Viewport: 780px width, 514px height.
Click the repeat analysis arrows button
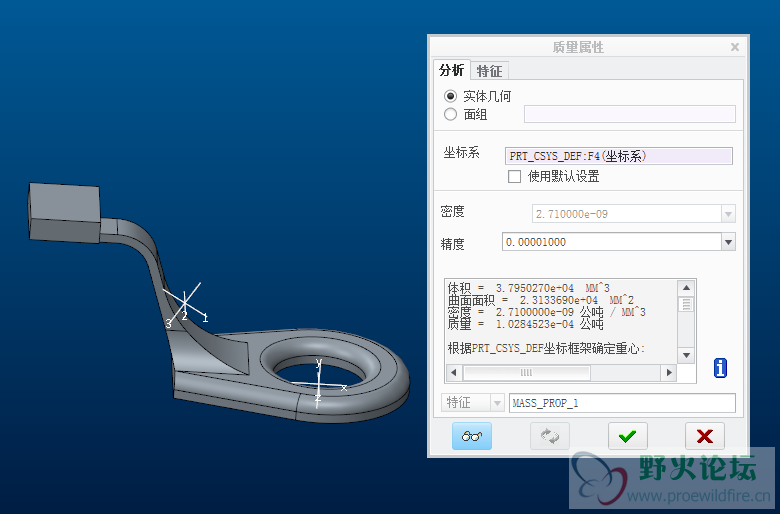tap(550, 436)
